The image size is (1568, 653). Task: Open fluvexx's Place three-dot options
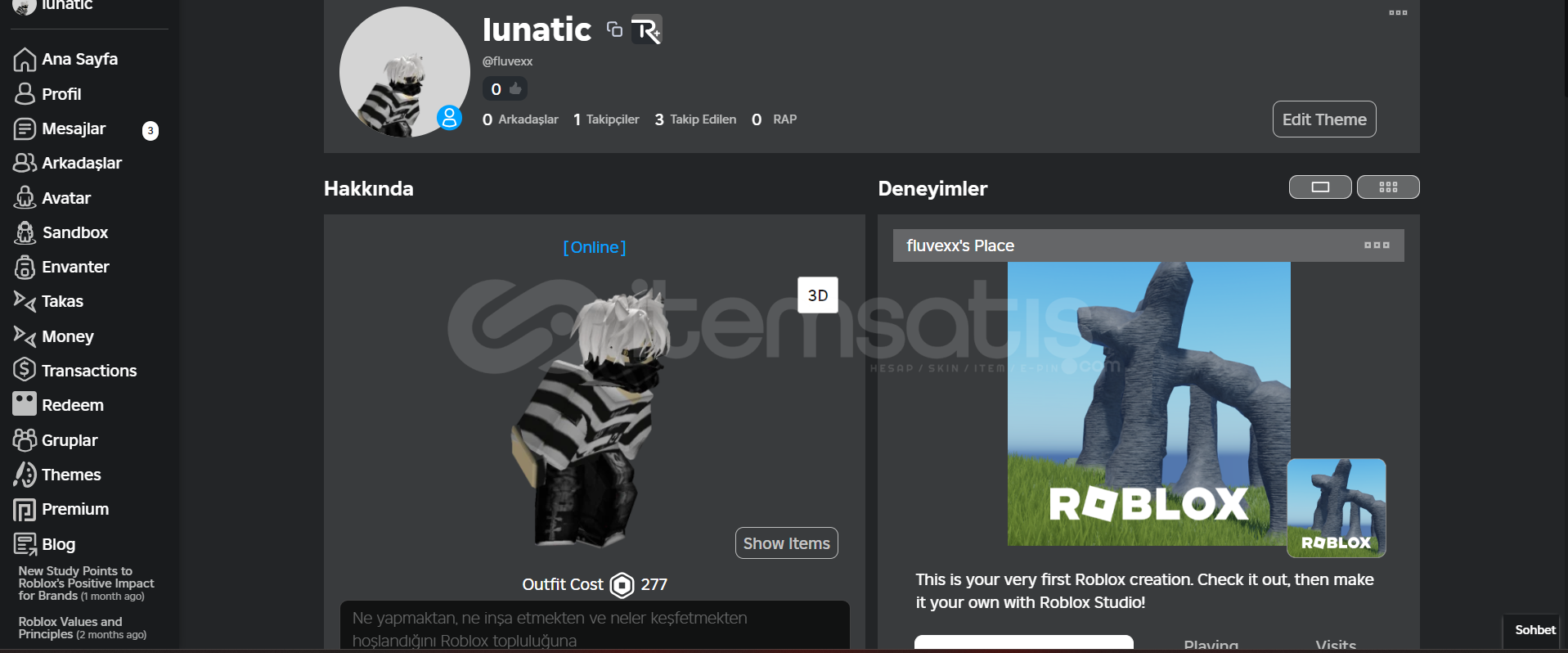click(1377, 245)
